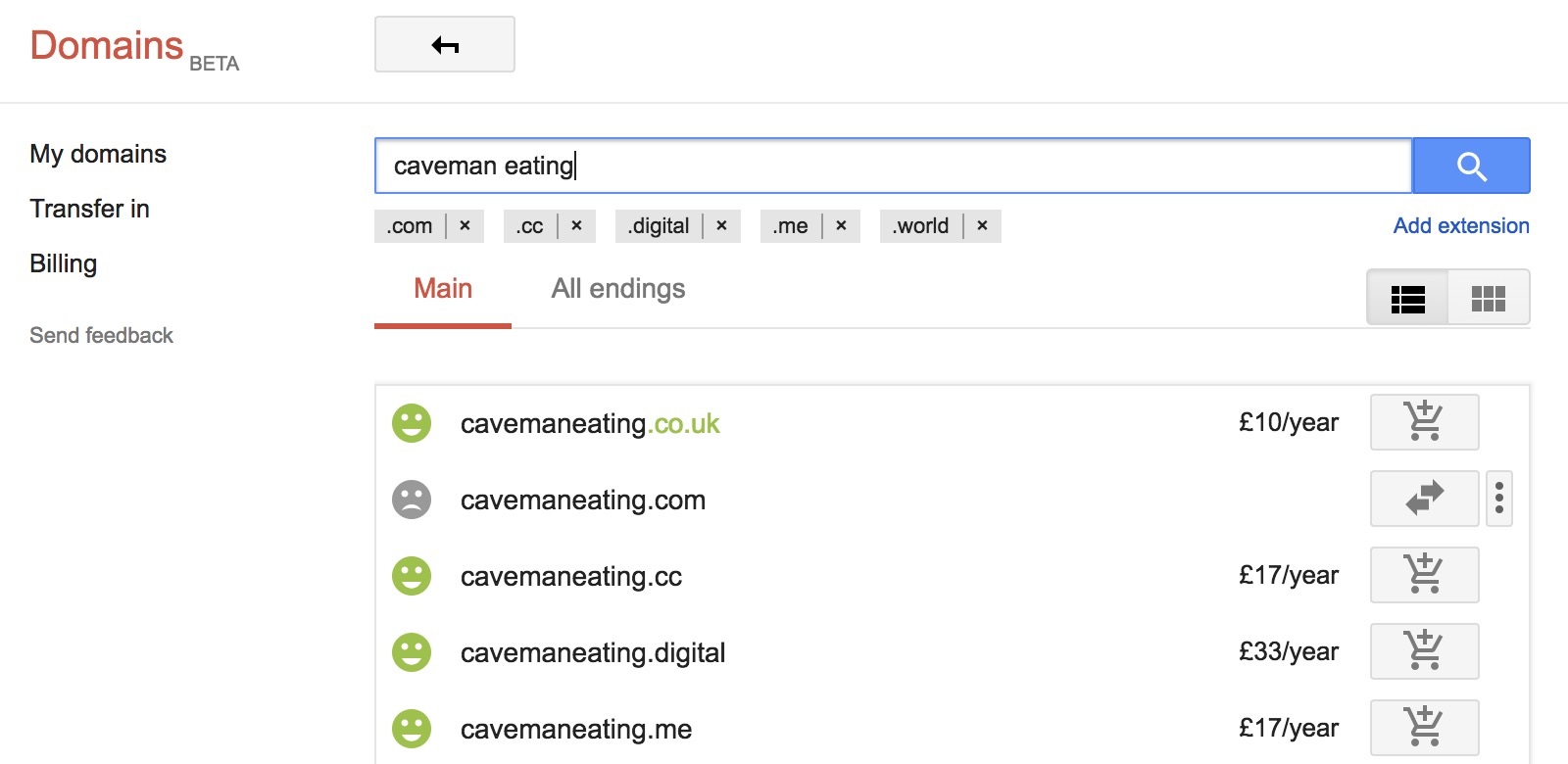Open three-dot menu for cavemaneating.com
The height and width of the screenshot is (764, 1568).
coord(1499,499)
